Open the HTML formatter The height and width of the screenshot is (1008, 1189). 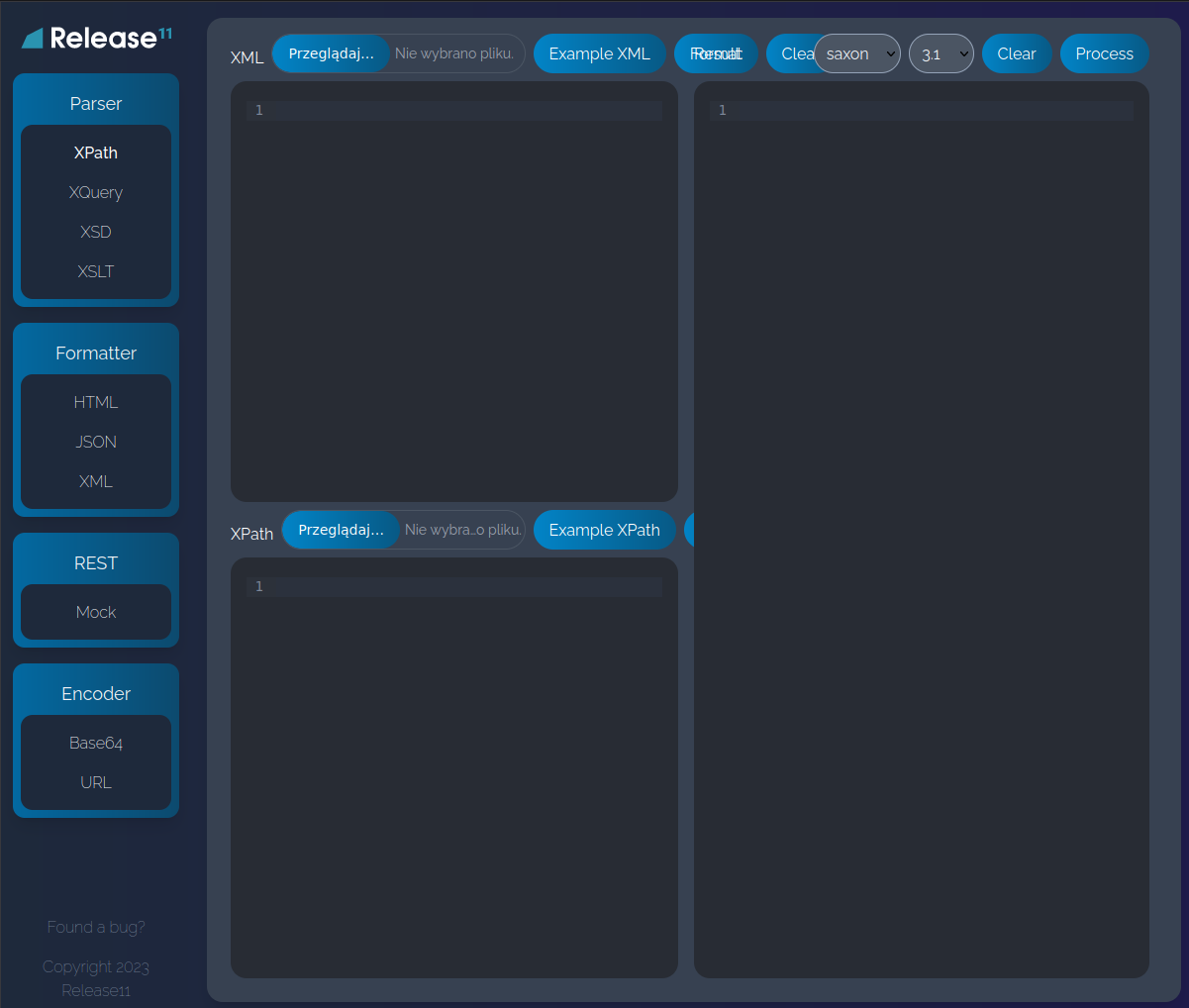click(96, 402)
